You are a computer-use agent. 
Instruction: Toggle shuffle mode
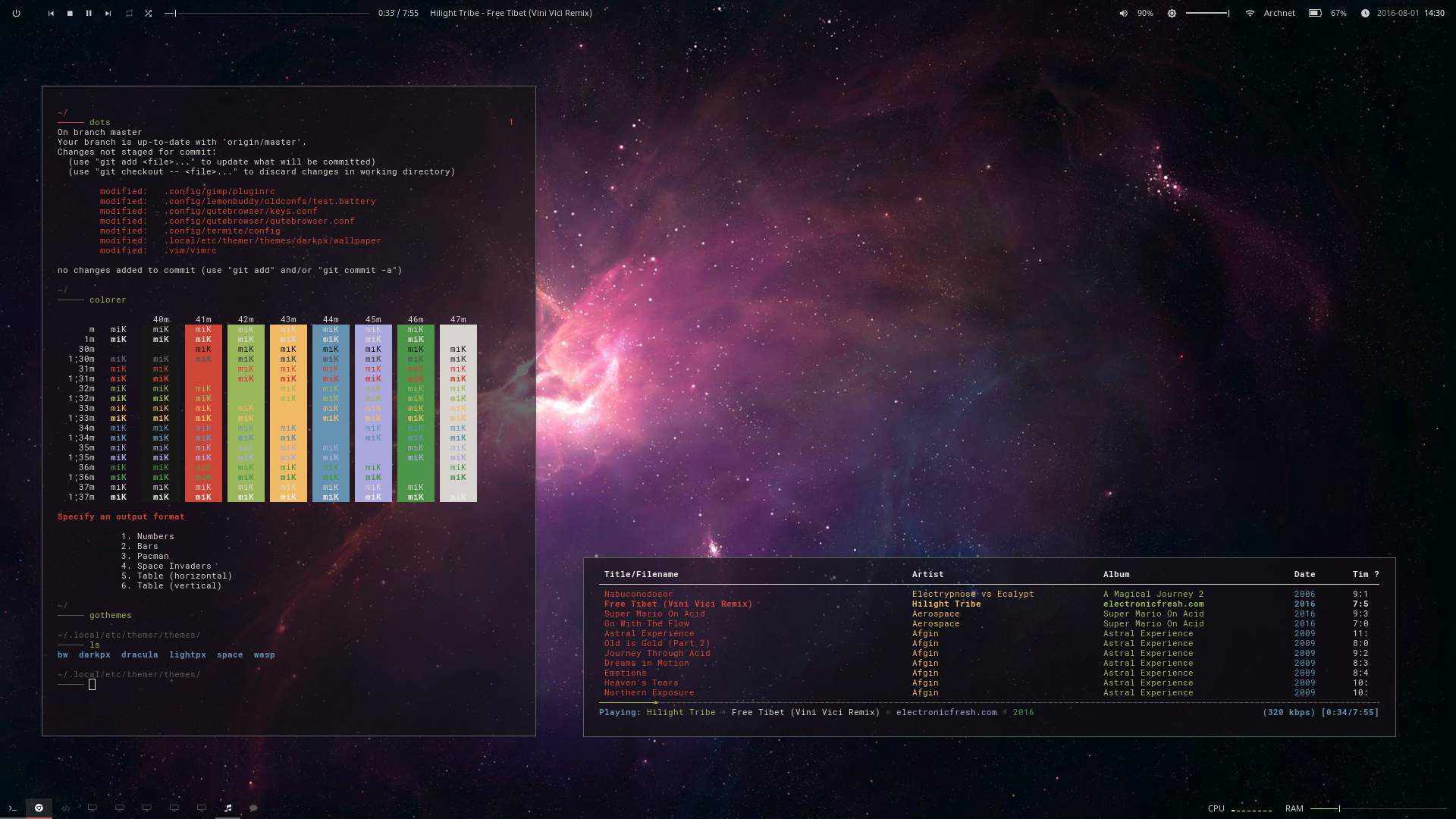tap(149, 13)
